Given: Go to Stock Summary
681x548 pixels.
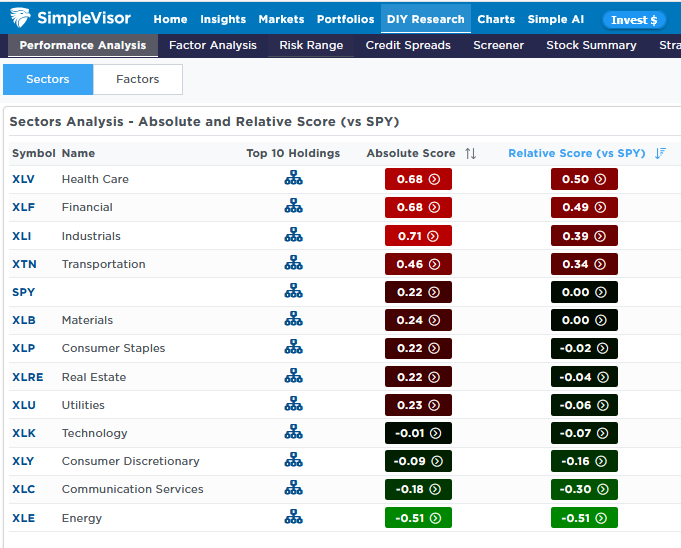Looking at the screenshot, I should [591, 45].
